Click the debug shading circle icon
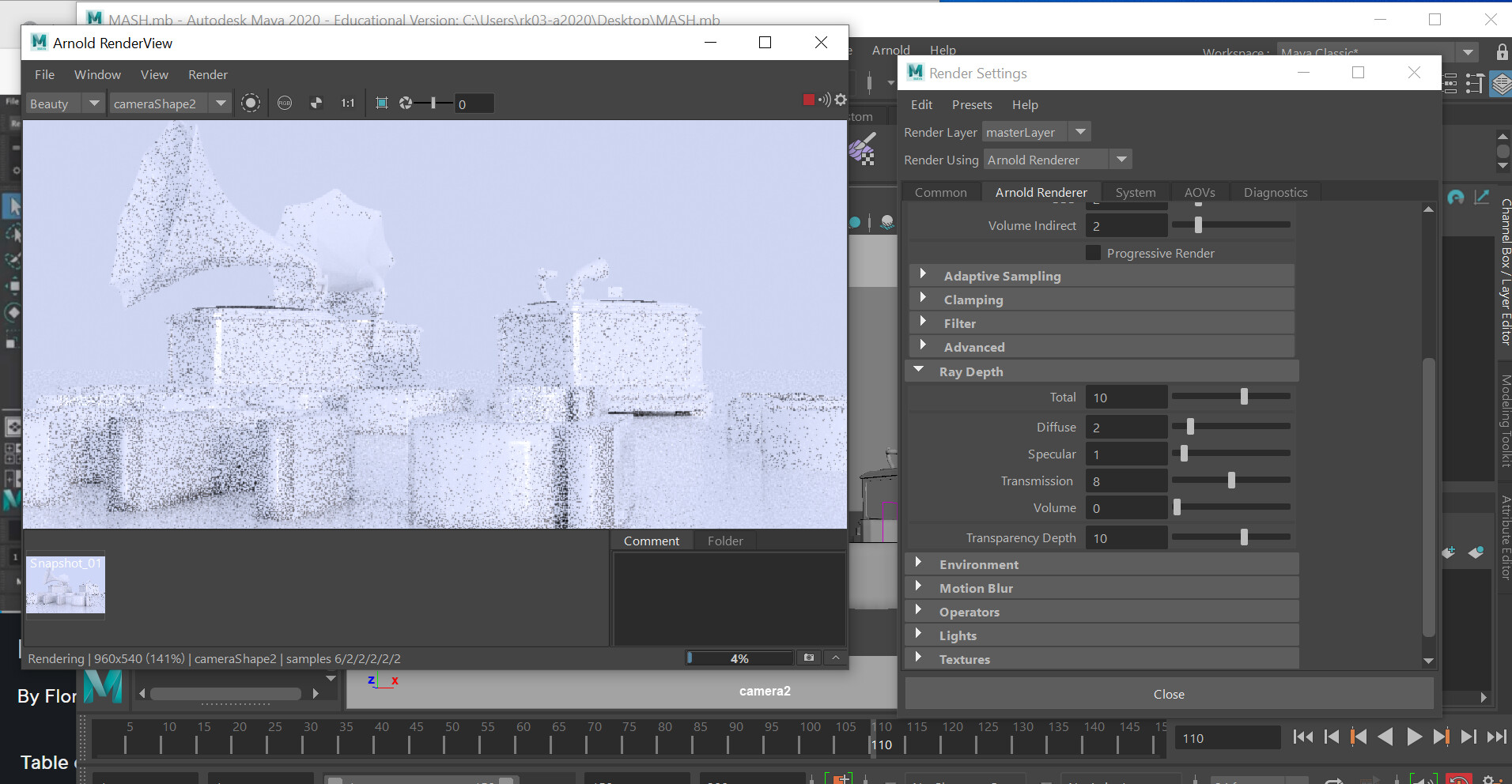Screen dimensions: 1512x784 pos(251,103)
